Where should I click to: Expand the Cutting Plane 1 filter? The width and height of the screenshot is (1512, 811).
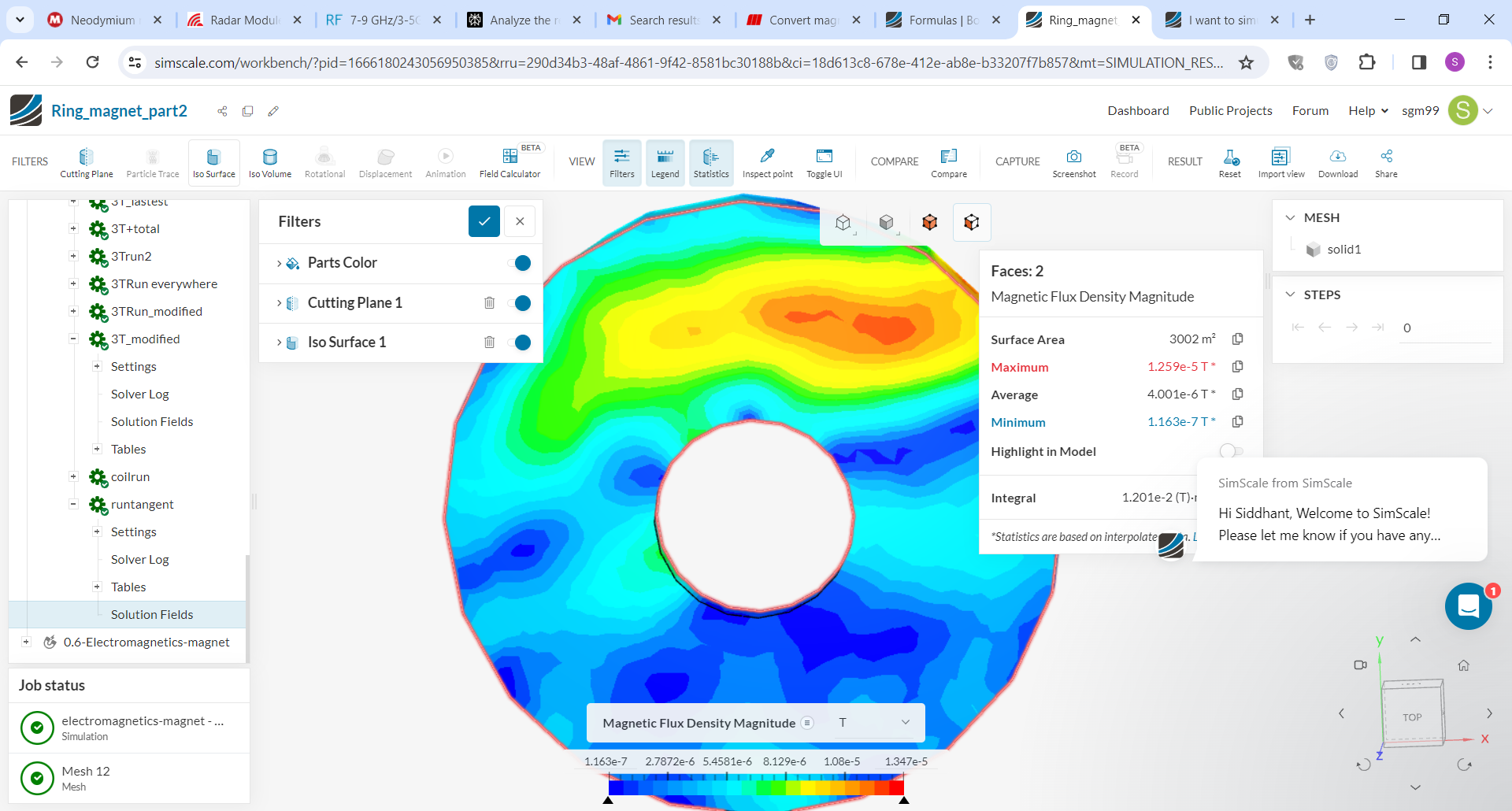tap(279, 303)
